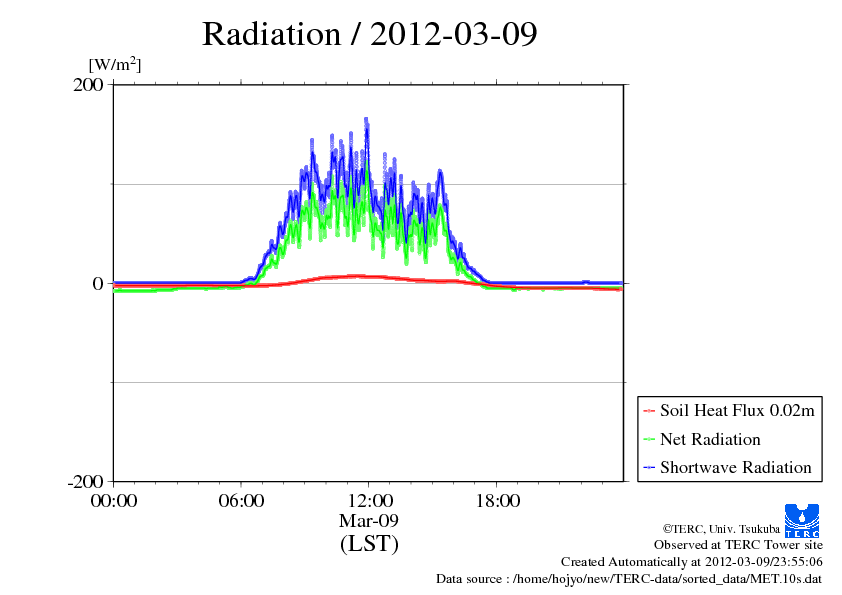Select the 'Shortwave Radiation' legend label
The width and height of the screenshot is (842, 595).
[x=736, y=467]
